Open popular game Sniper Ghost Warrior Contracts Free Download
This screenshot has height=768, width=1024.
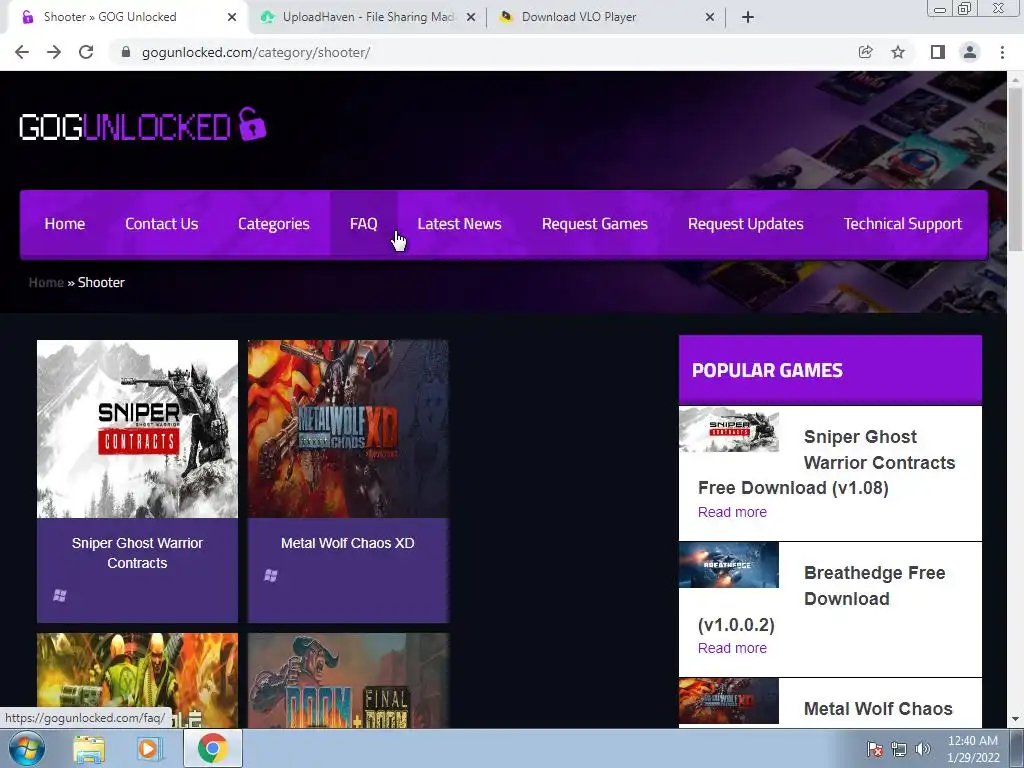pyautogui.click(x=826, y=462)
